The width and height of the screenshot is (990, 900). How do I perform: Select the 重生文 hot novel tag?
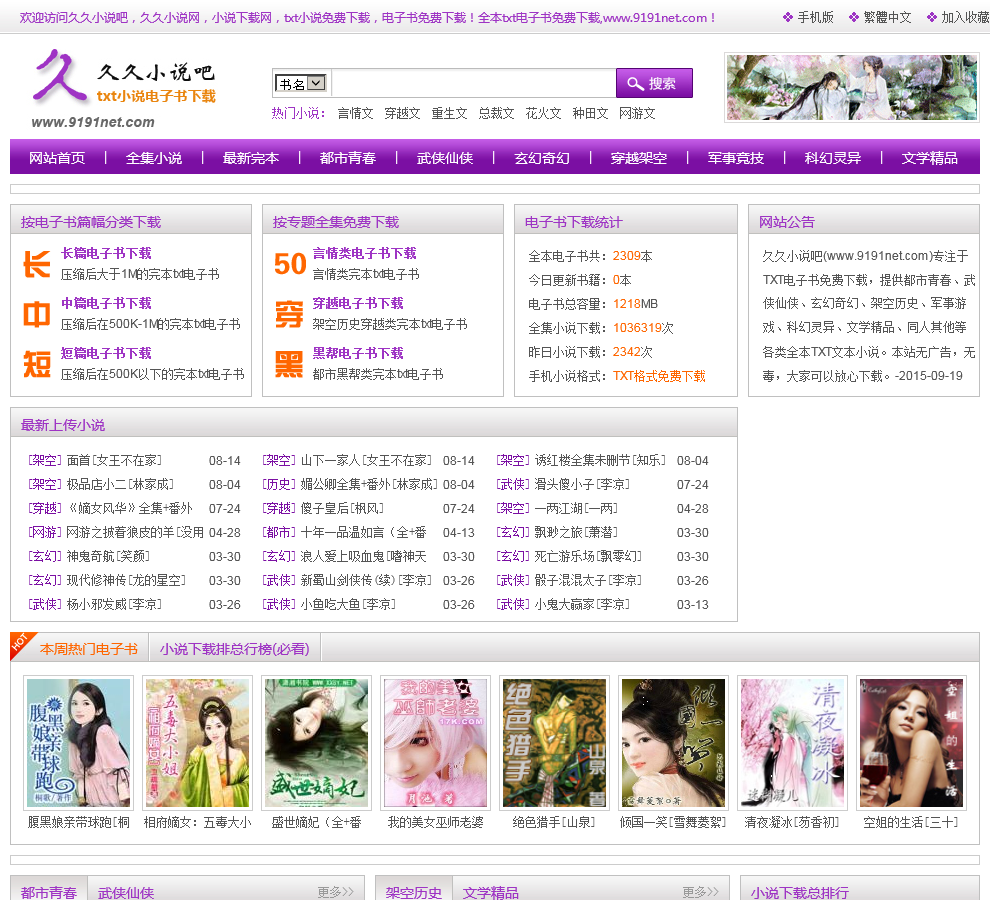pos(450,114)
